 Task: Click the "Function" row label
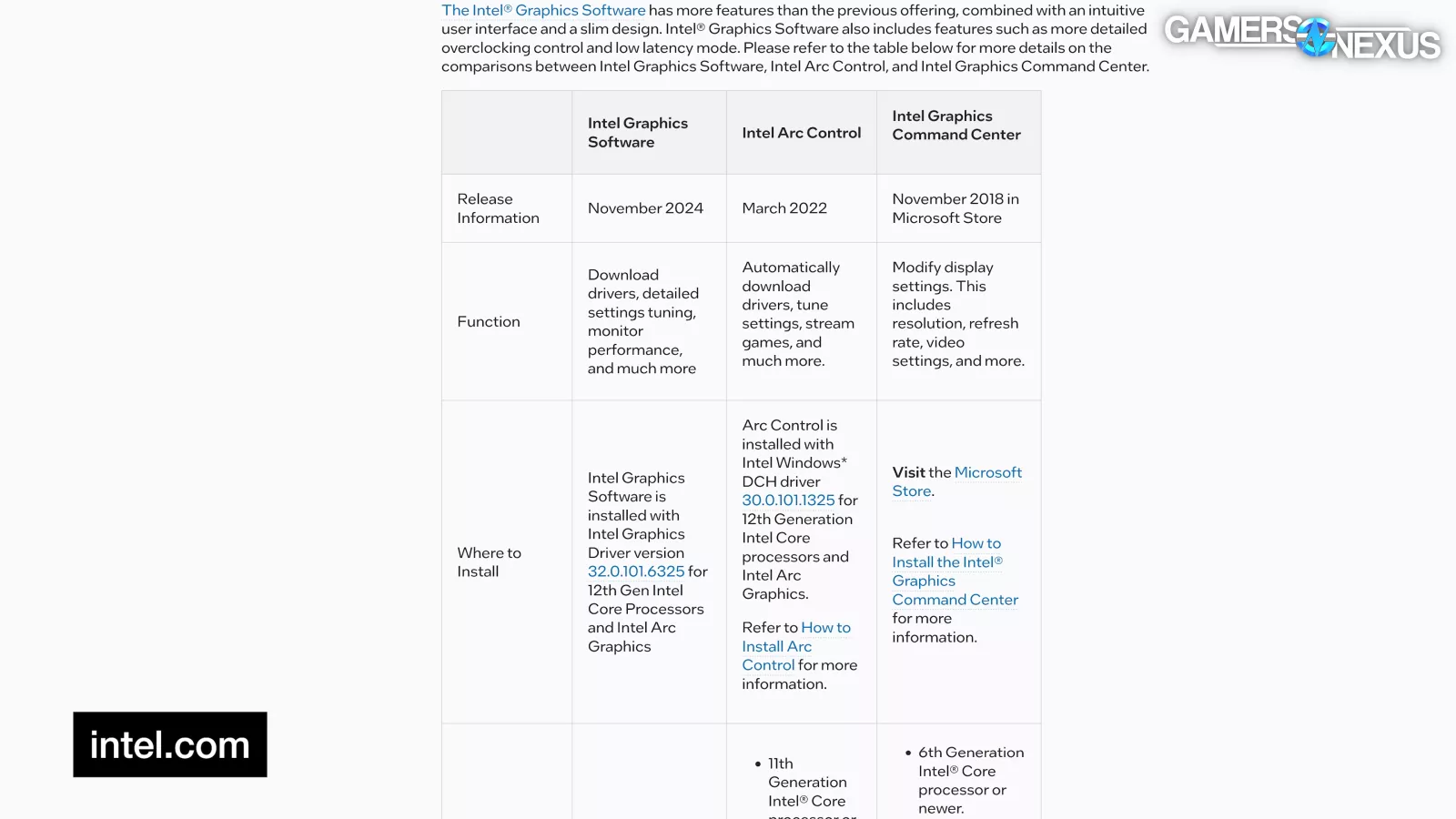(489, 322)
